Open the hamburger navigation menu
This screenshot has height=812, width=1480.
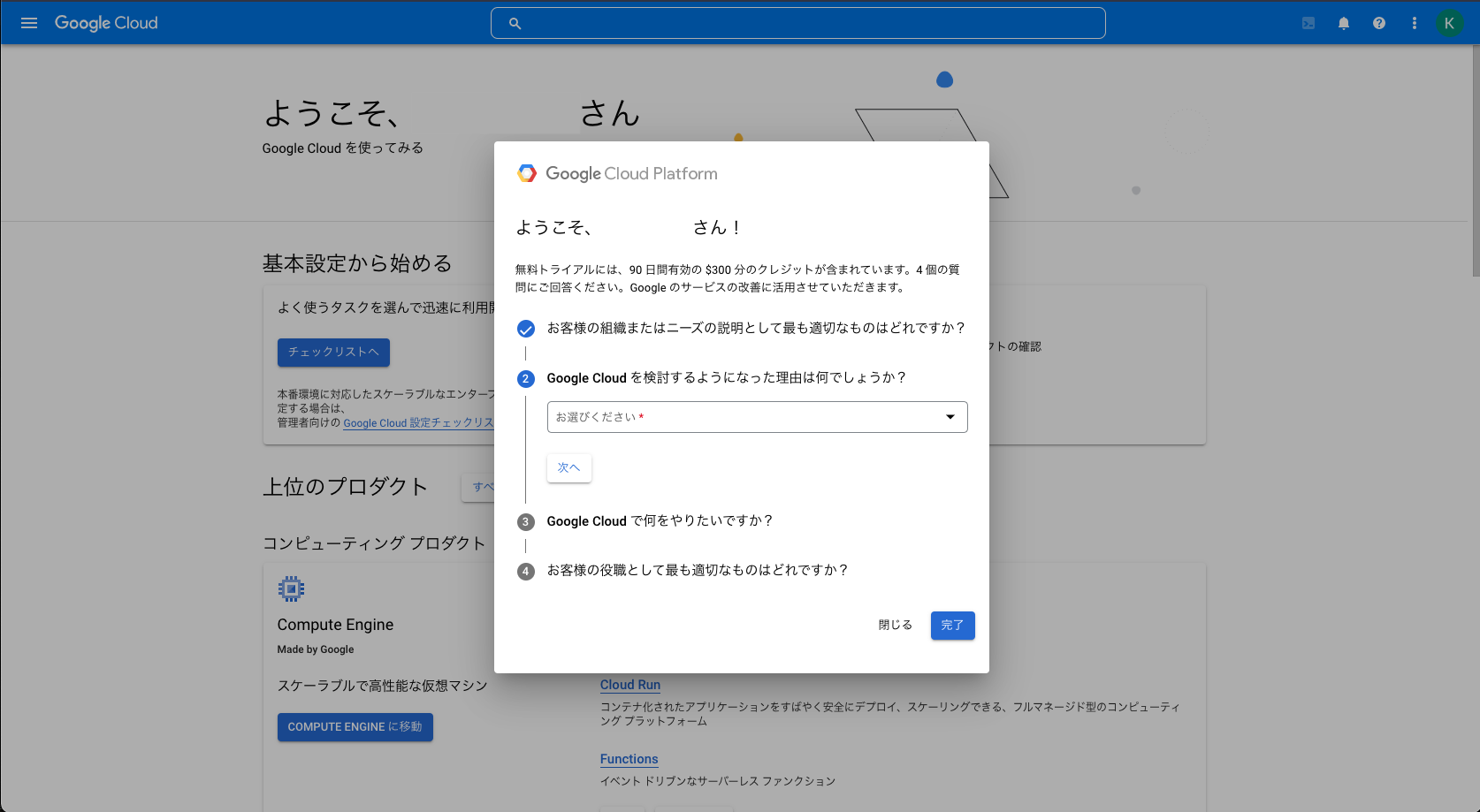29,23
